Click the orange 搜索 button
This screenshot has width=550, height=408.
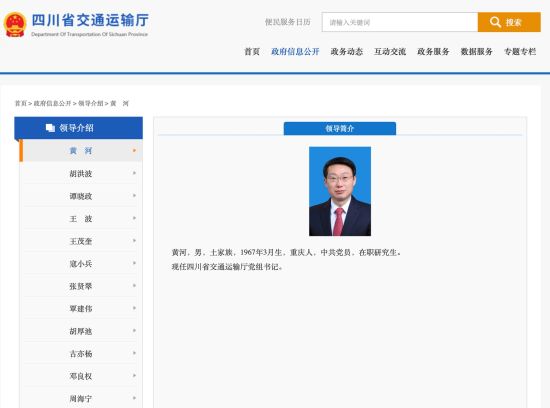tap(509, 22)
